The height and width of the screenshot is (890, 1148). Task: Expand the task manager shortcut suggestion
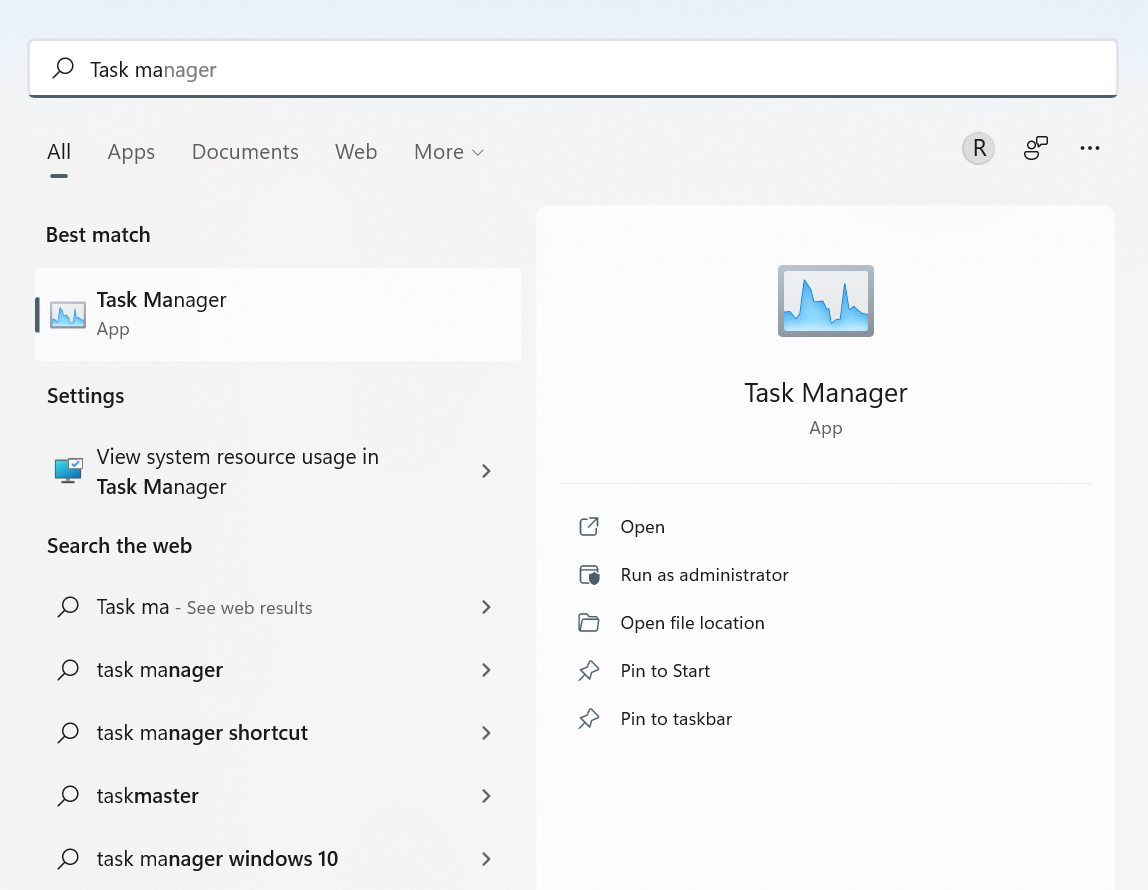[486, 732]
